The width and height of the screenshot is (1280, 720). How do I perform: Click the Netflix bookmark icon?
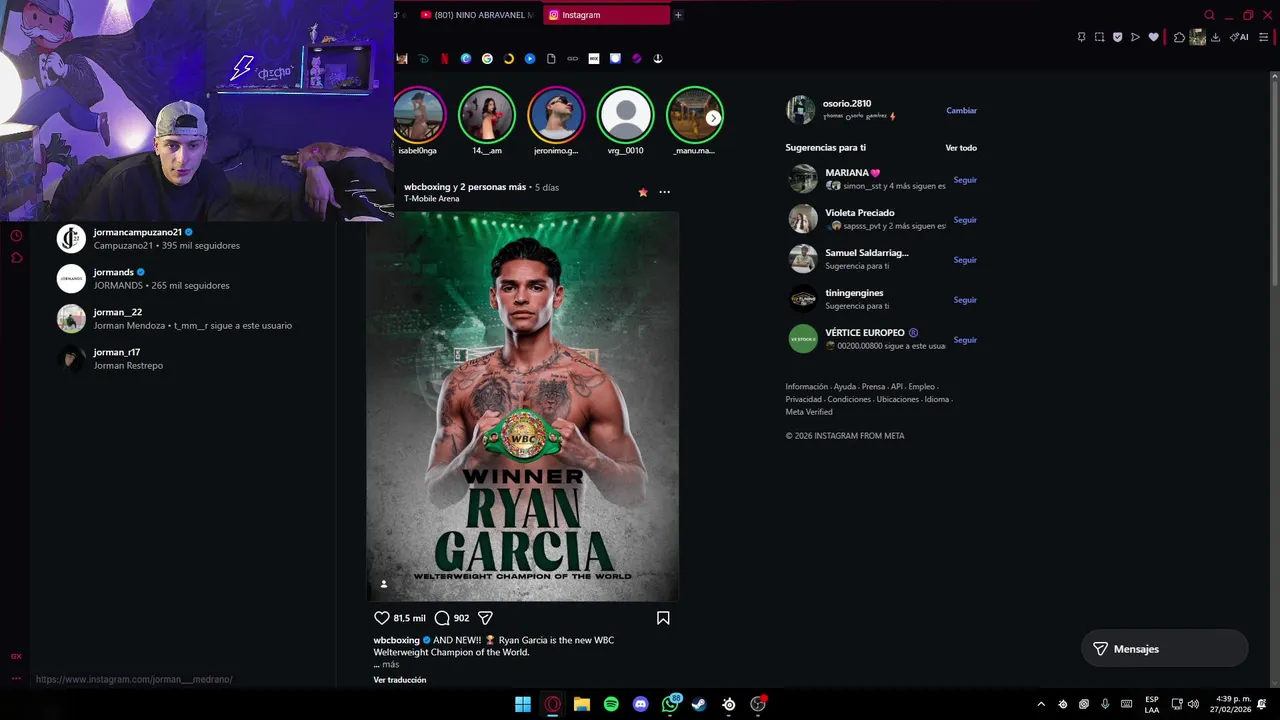[444, 58]
